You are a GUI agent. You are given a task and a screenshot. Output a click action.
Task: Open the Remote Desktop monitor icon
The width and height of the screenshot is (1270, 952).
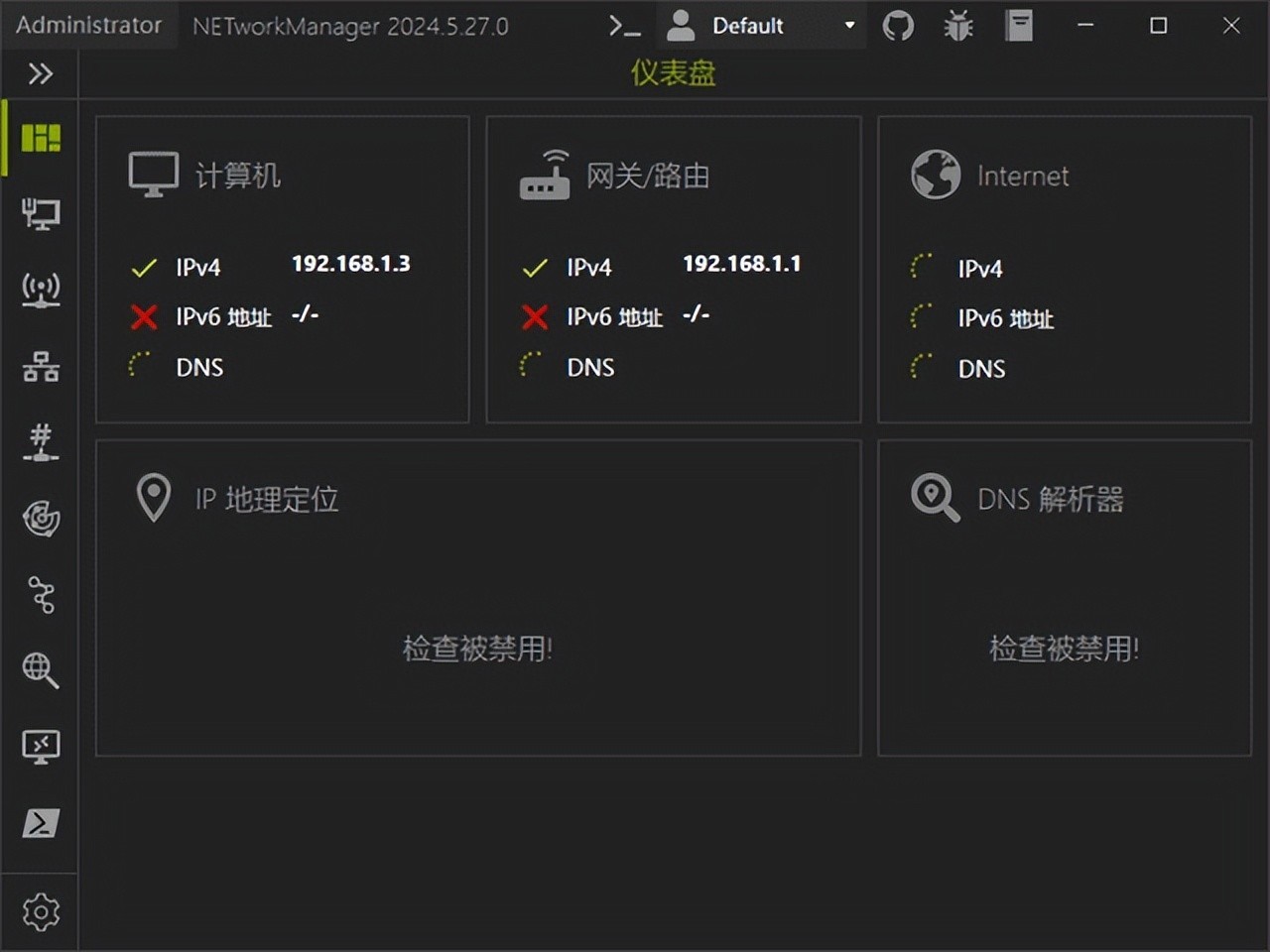(x=41, y=747)
